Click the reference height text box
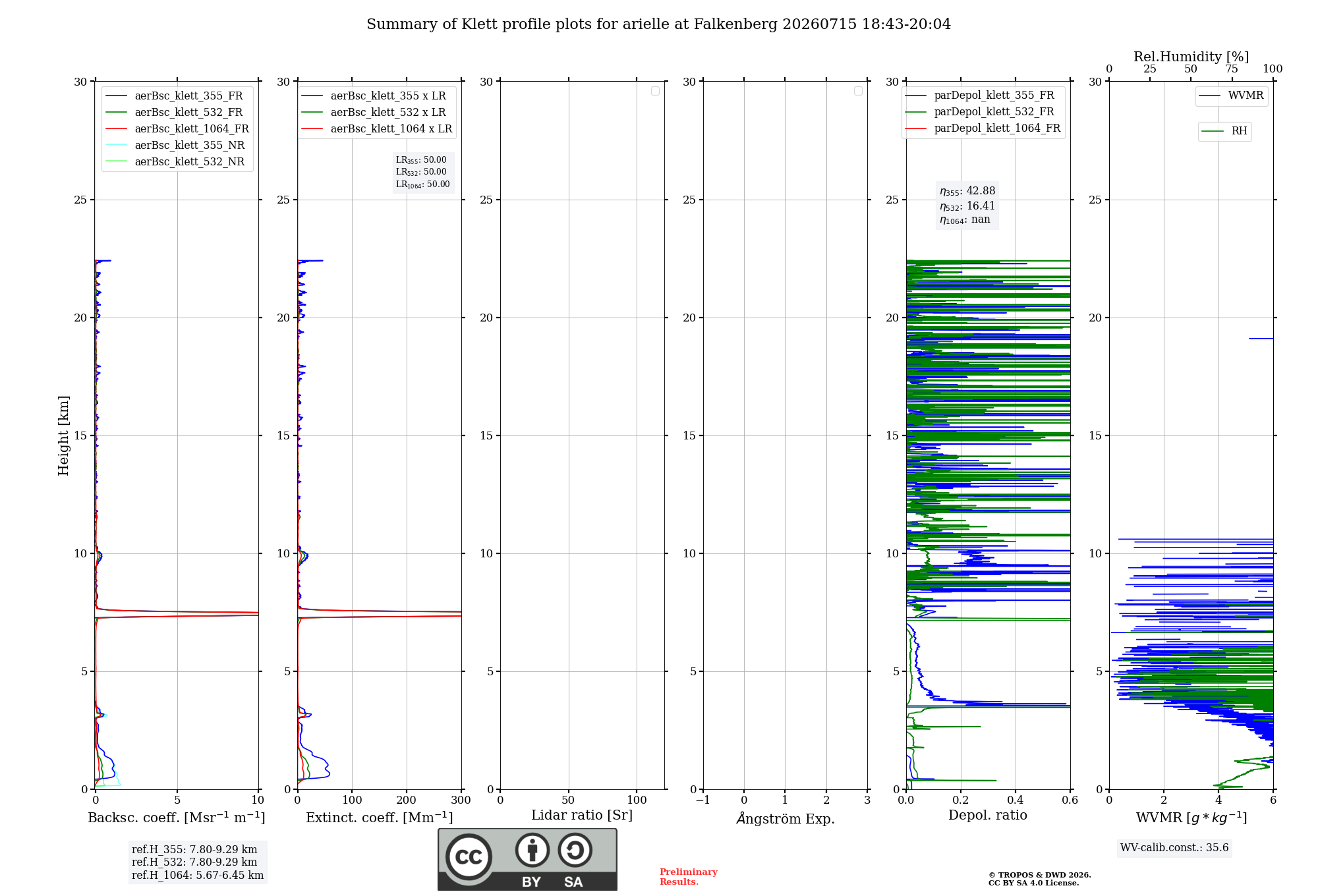1318x896 pixels. [x=198, y=862]
